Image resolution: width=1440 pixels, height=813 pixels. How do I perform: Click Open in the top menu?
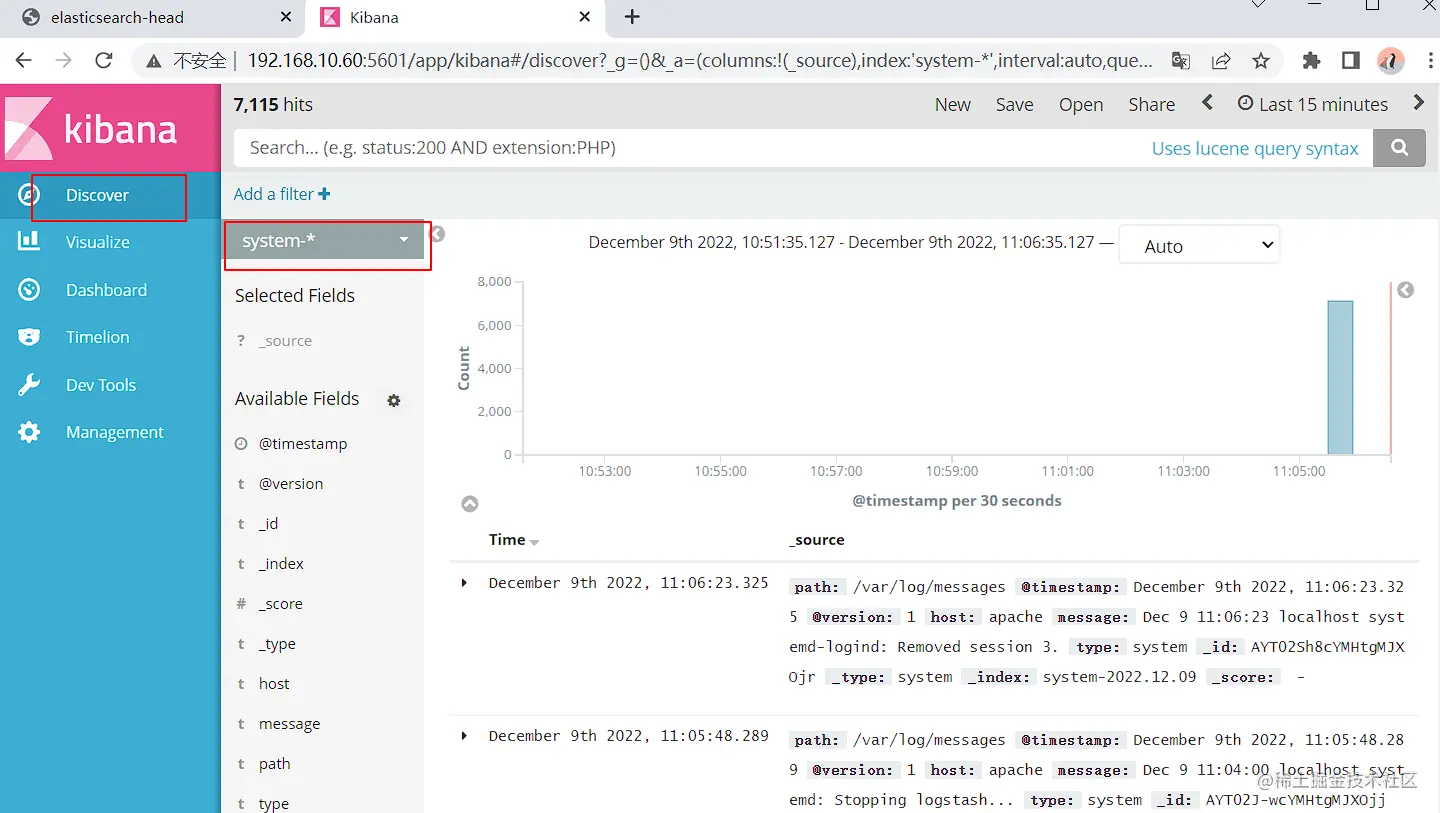point(1081,104)
